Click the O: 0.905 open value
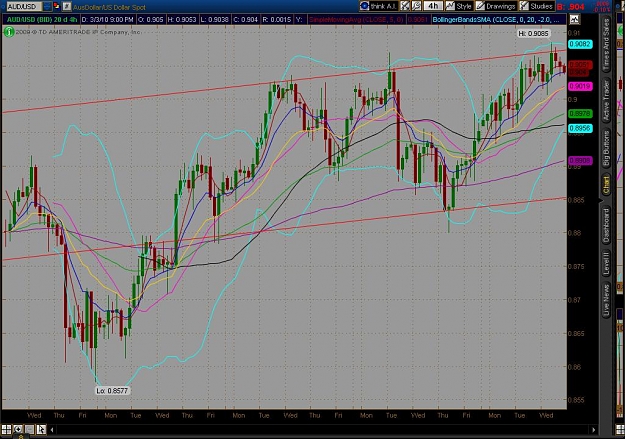The image size is (625, 439). point(150,19)
